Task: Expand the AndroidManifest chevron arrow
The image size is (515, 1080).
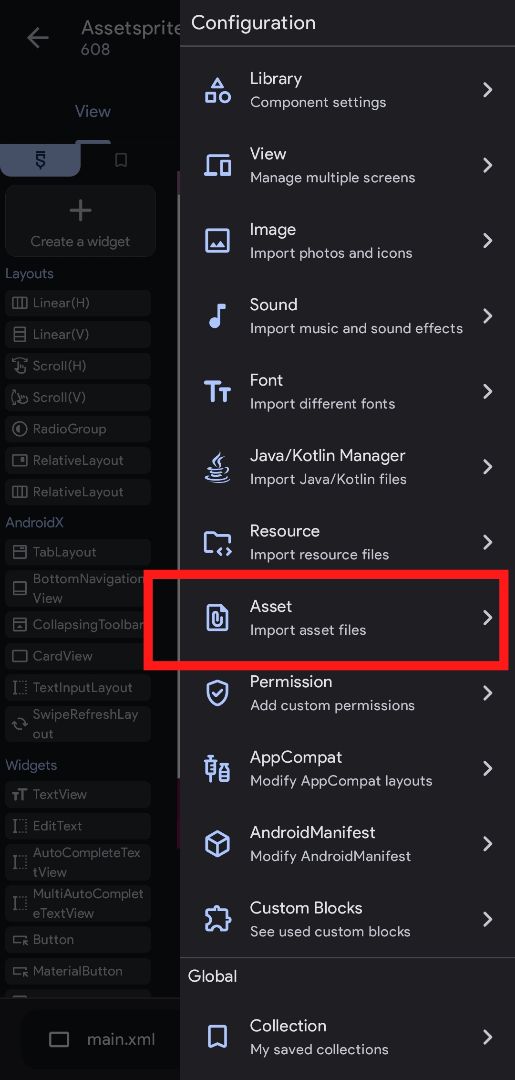Action: [487, 844]
